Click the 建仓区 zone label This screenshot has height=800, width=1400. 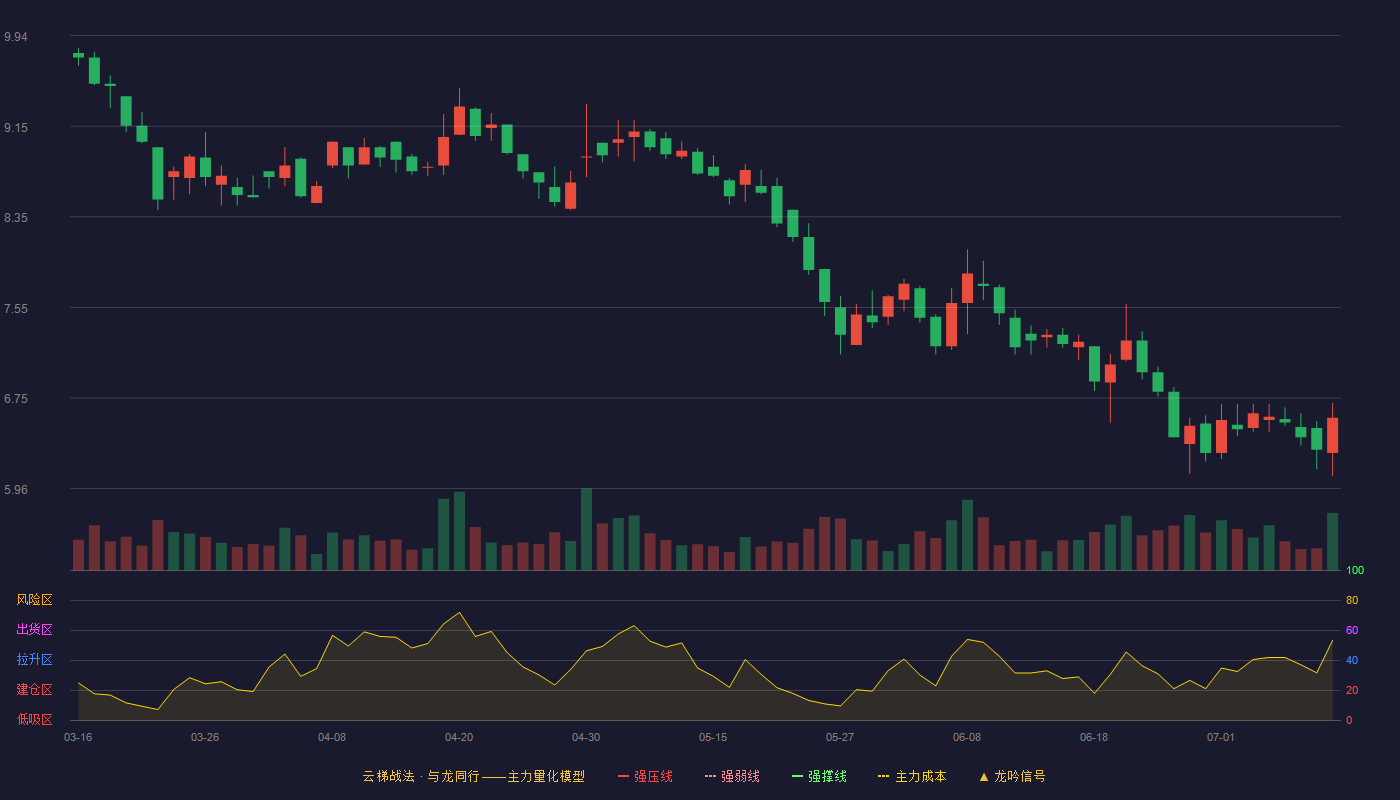[x=34, y=690]
